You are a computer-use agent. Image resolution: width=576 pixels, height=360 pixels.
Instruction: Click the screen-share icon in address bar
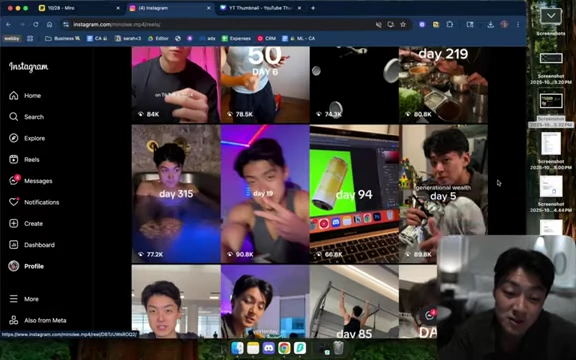[x=390, y=25]
